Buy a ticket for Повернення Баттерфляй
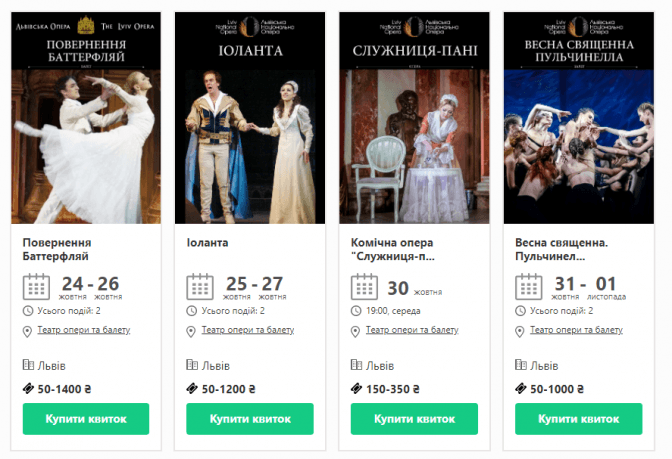This screenshot has width=672, height=459. click(86, 419)
